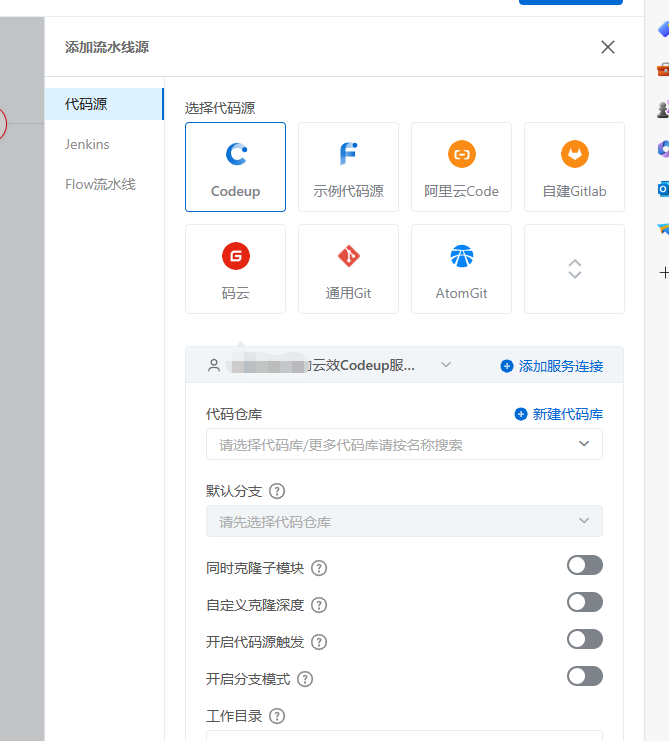Select 阿里云Code as code source

[461, 167]
